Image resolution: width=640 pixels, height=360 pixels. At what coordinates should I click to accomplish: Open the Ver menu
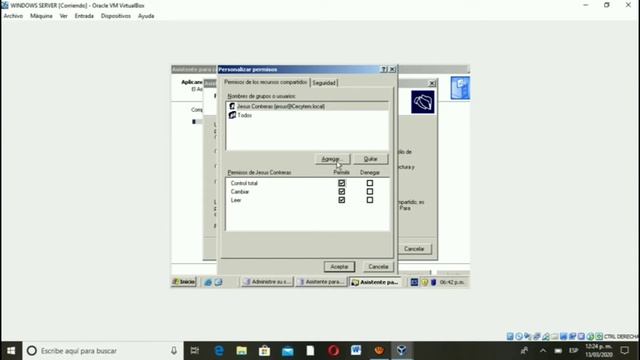point(63,16)
